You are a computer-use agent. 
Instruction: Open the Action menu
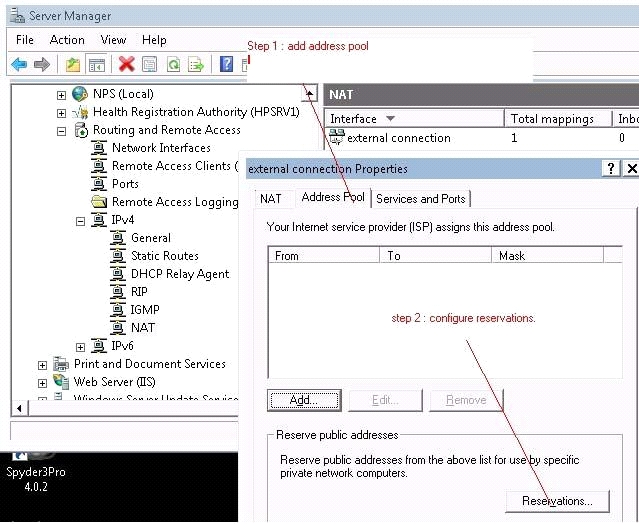click(67, 40)
